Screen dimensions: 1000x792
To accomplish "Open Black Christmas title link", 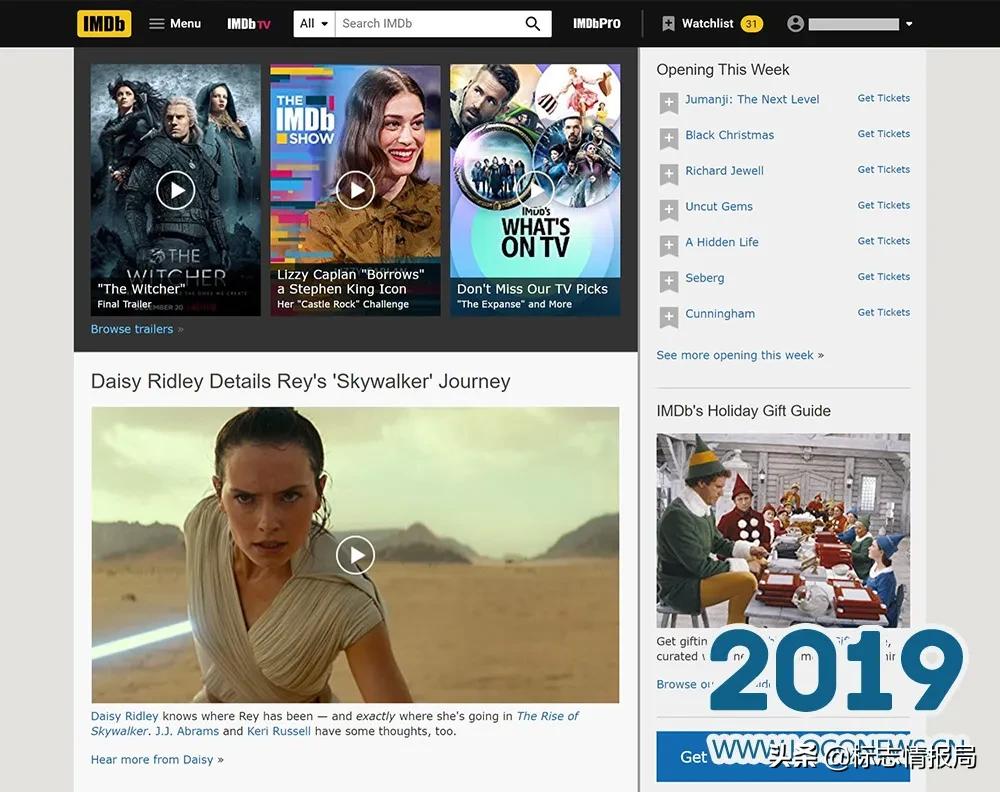I will pos(730,135).
